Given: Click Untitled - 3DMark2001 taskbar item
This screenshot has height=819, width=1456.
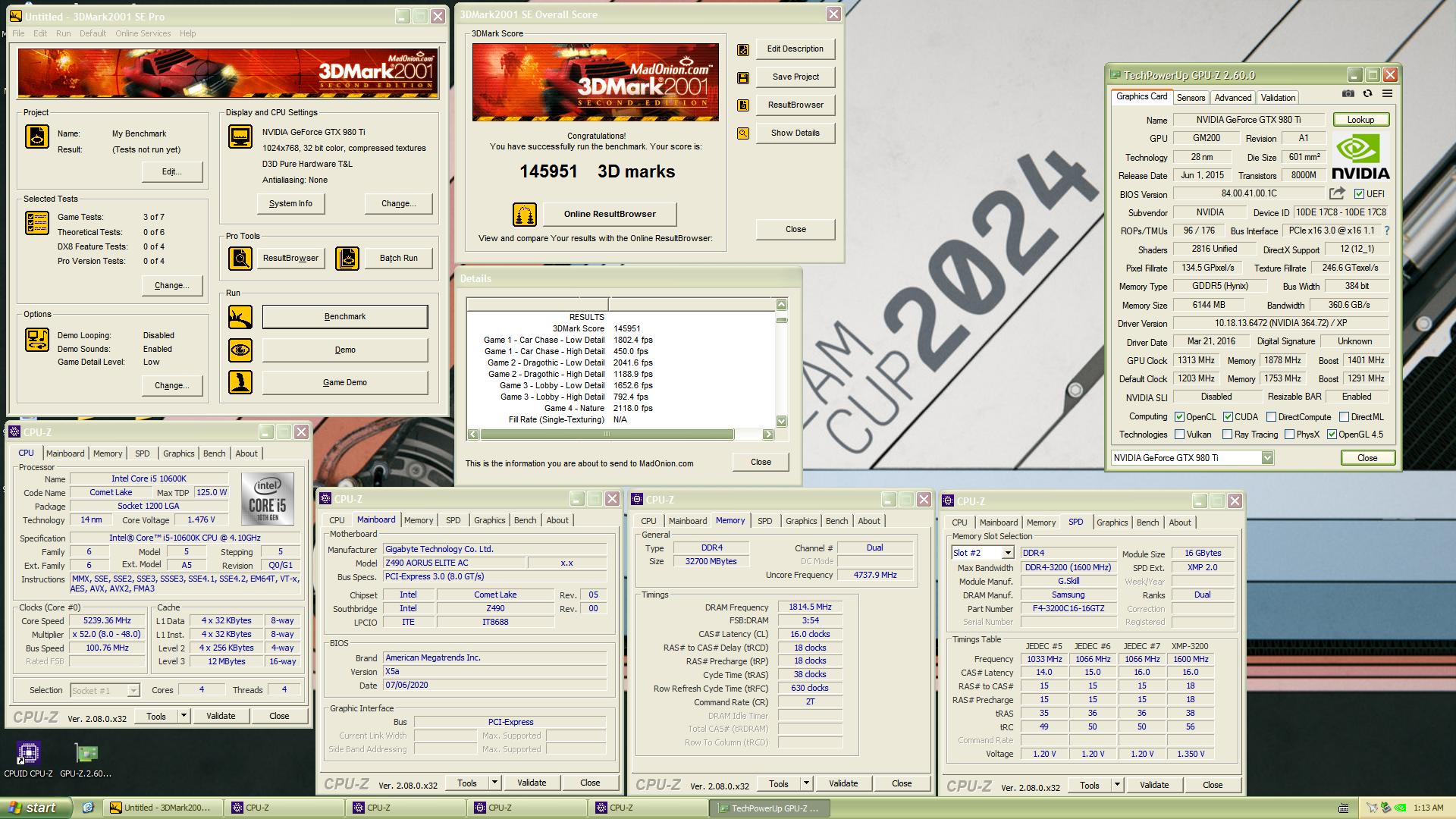Looking at the screenshot, I should pyautogui.click(x=163, y=808).
